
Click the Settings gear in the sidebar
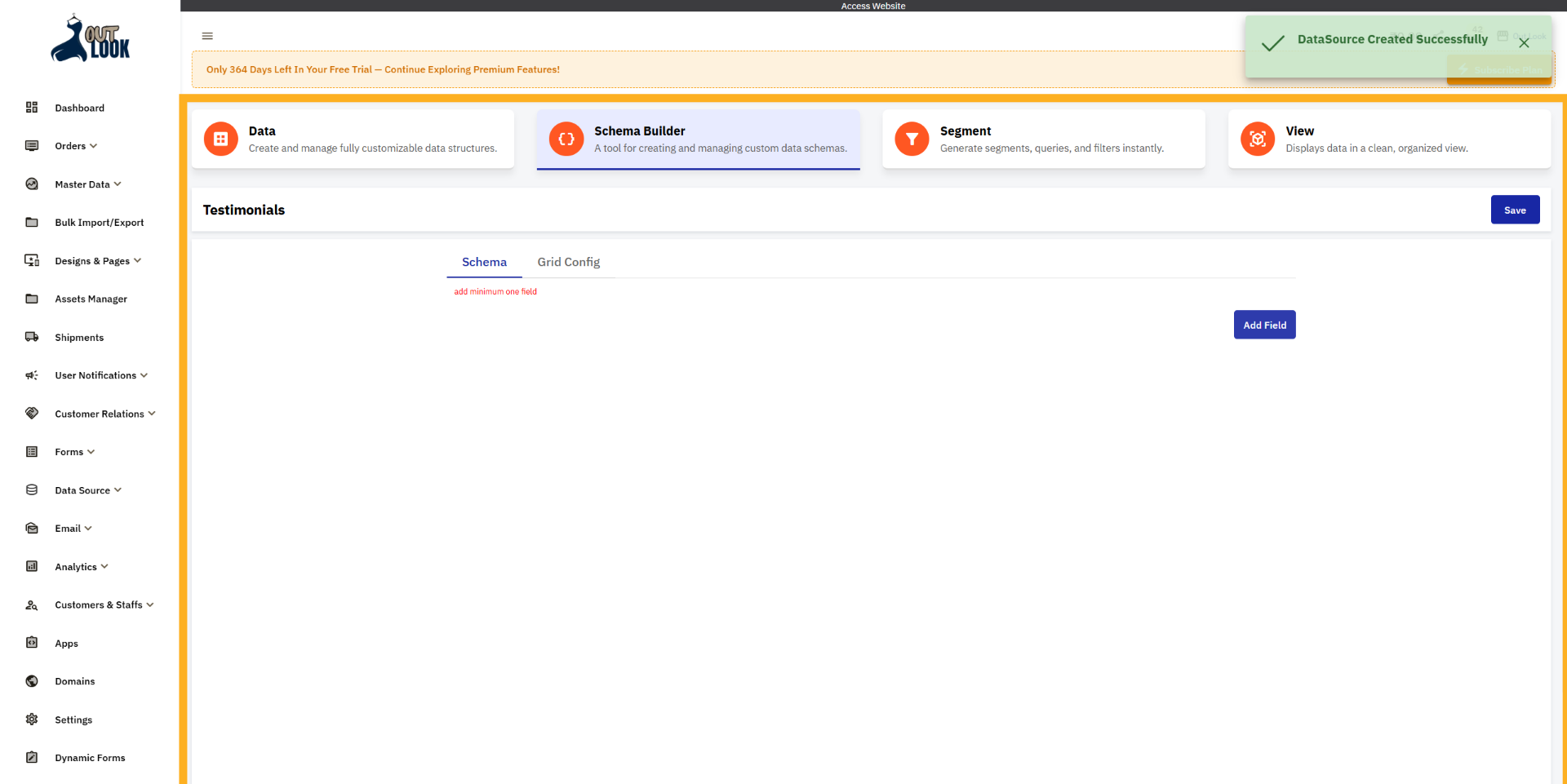(x=31, y=719)
